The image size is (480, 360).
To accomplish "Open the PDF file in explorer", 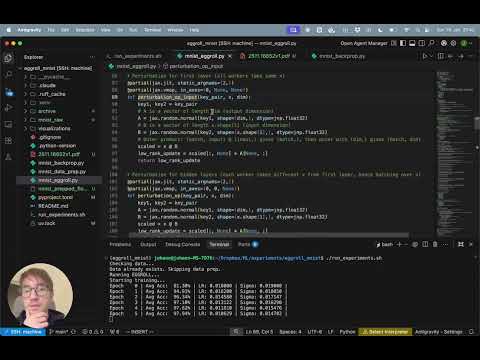I will (x=59, y=154).
